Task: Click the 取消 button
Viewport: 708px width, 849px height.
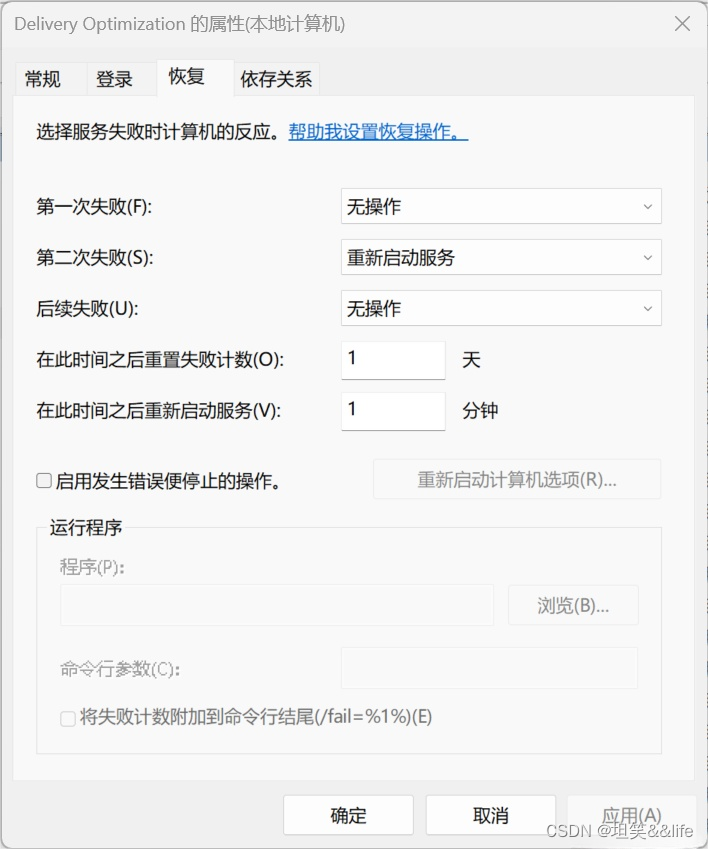Action: (490, 815)
